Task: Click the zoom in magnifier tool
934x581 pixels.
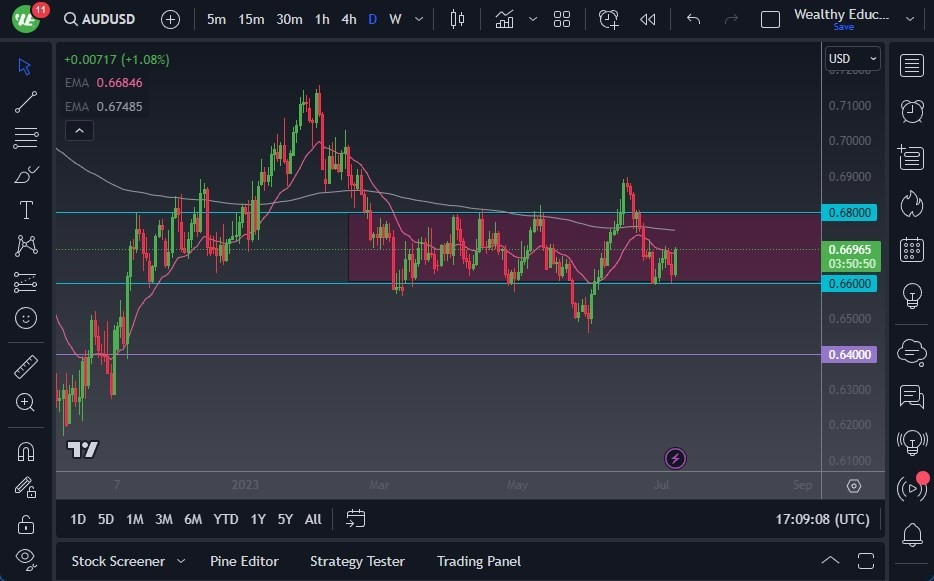Action: pyautogui.click(x=26, y=402)
